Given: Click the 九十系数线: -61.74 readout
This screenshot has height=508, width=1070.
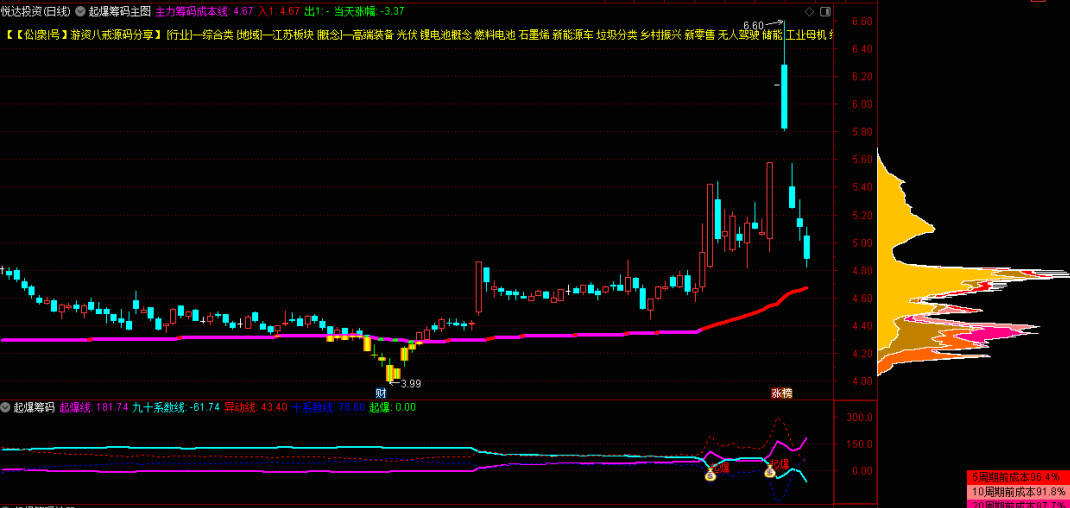Looking at the screenshot, I should [x=176, y=407].
